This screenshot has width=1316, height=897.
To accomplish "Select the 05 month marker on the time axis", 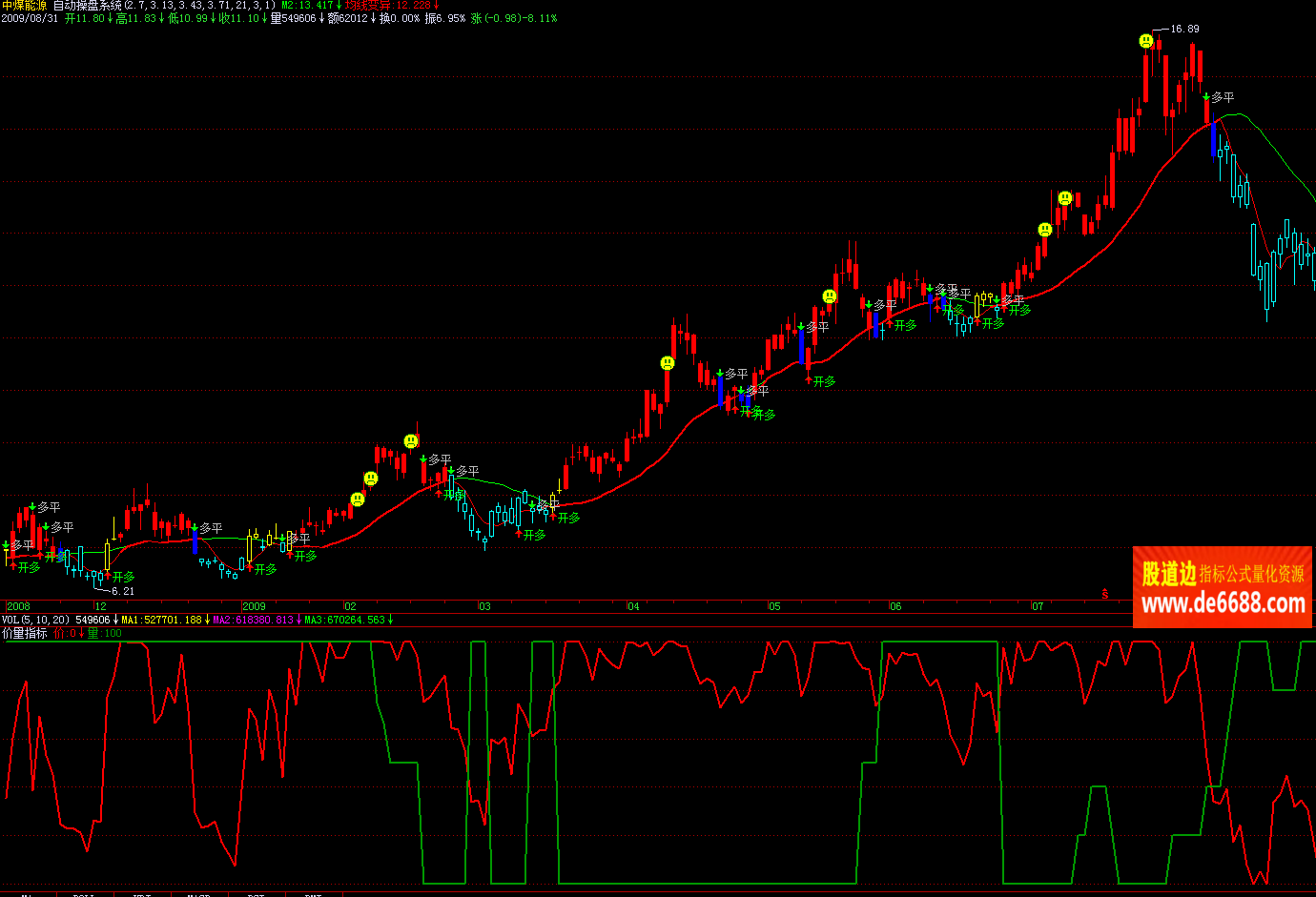I will click(x=774, y=606).
